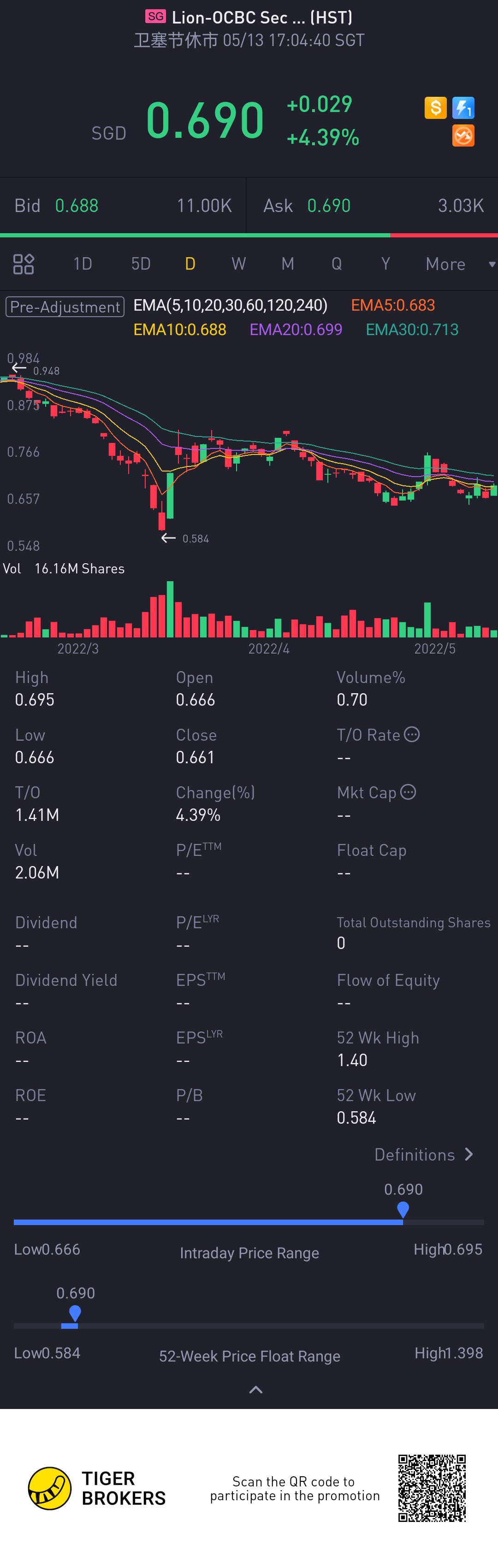Open EMA indicator settings
This screenshot has width=498, height=1568.
pos(230,305)
